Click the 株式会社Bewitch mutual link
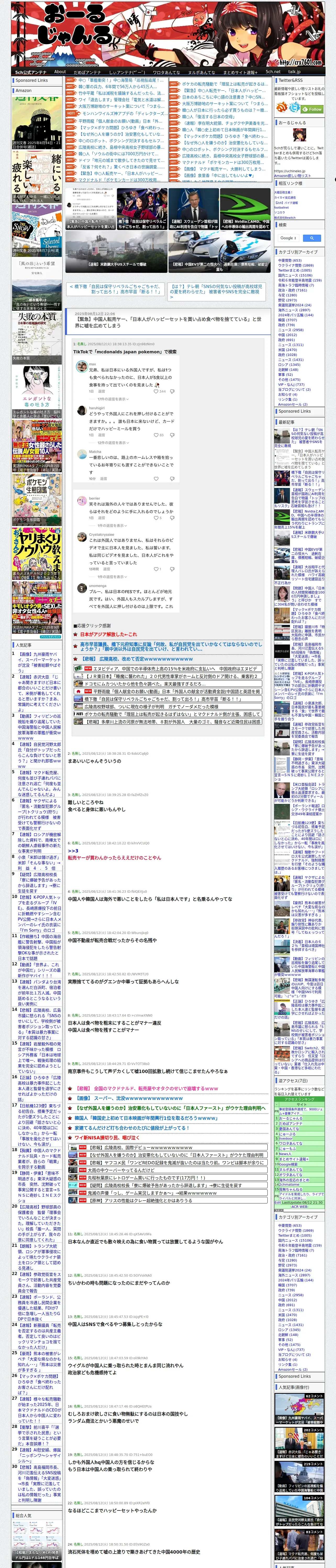The width and height of the screenshot is (336, 1568). [284, 217]
